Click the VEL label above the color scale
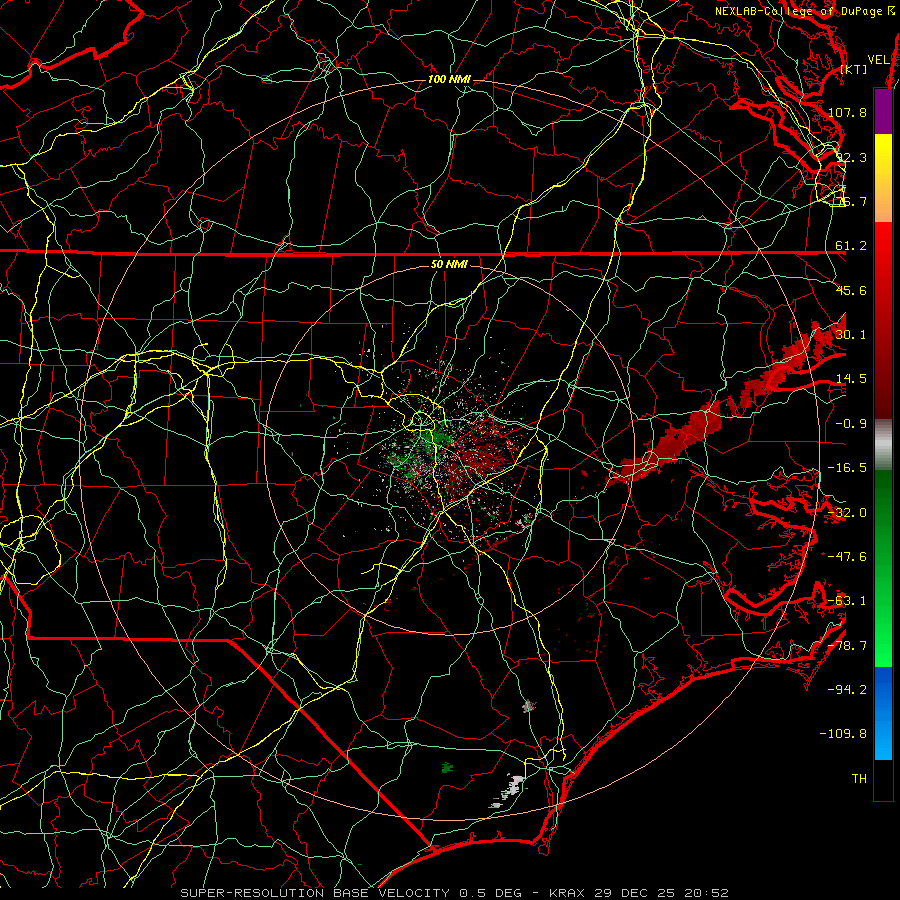This screenshot has width=900, height=900. tap(878, 59)
